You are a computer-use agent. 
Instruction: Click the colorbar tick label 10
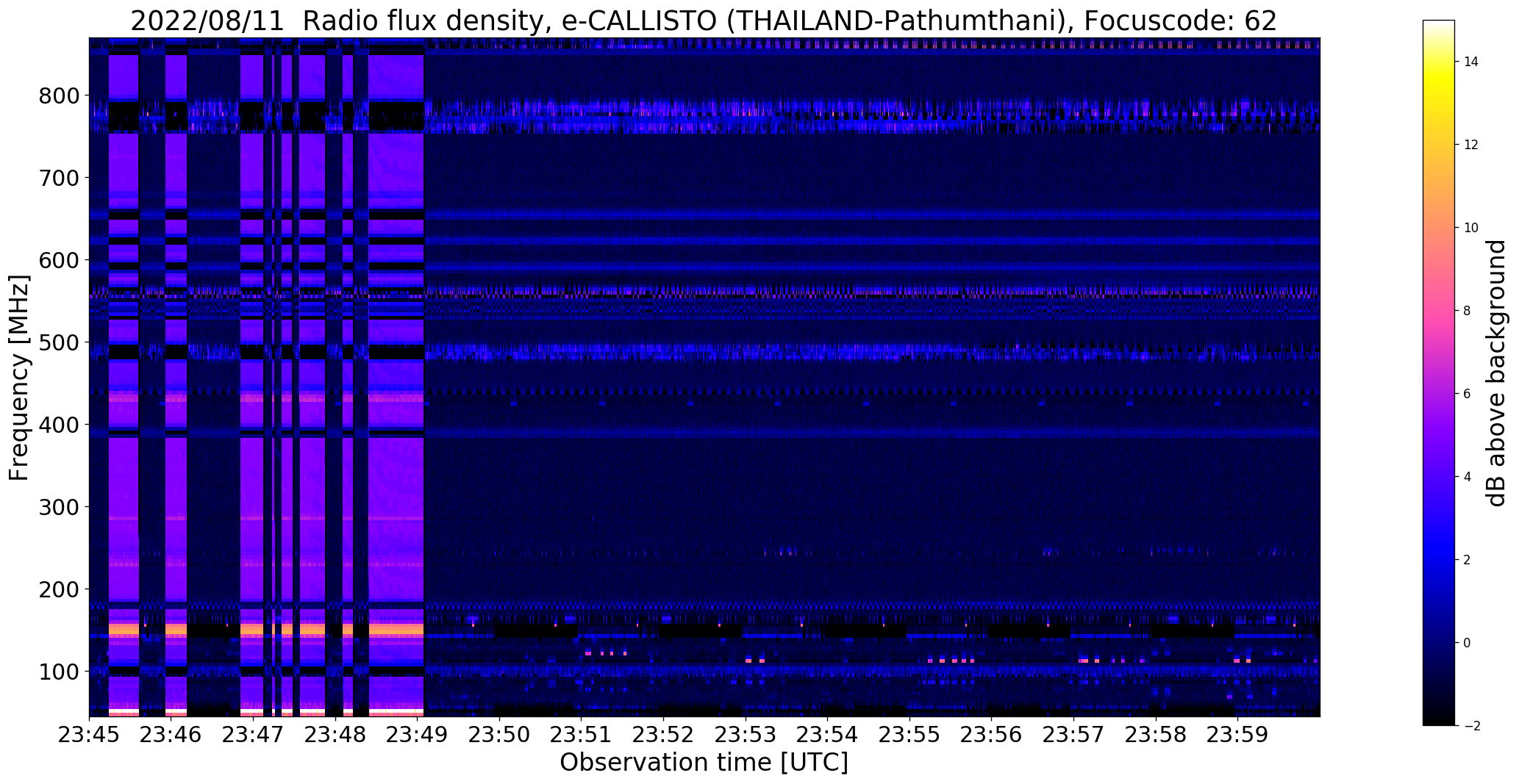pos(1471,228)
